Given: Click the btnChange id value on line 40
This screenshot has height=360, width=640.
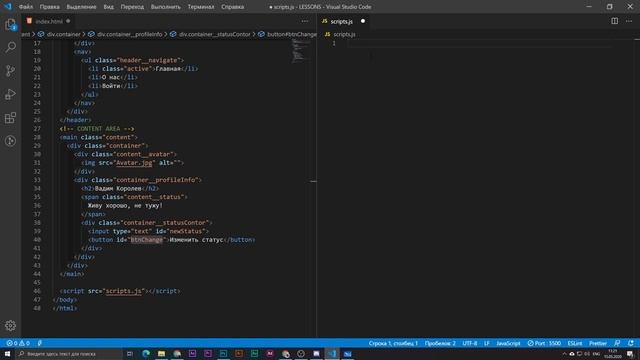Looking at the screenshot, I should coord(147,240).
